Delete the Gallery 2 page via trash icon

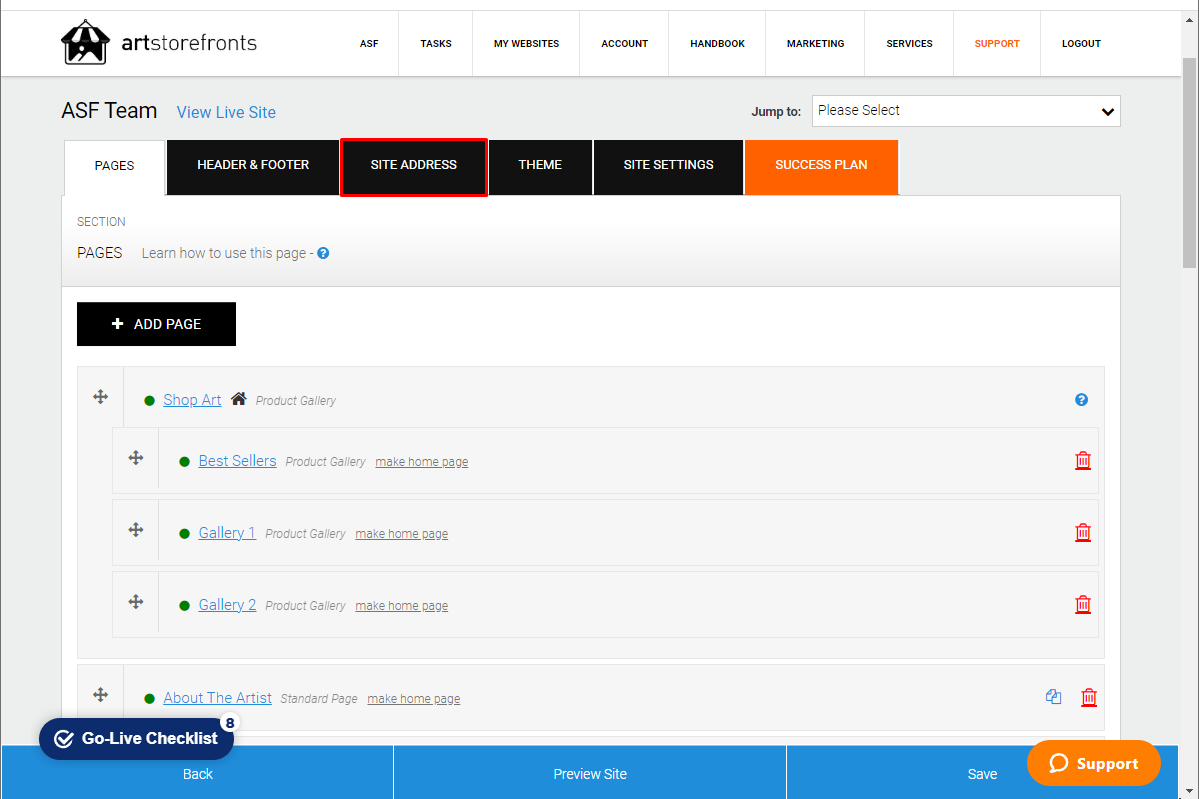click(1083, 604)
